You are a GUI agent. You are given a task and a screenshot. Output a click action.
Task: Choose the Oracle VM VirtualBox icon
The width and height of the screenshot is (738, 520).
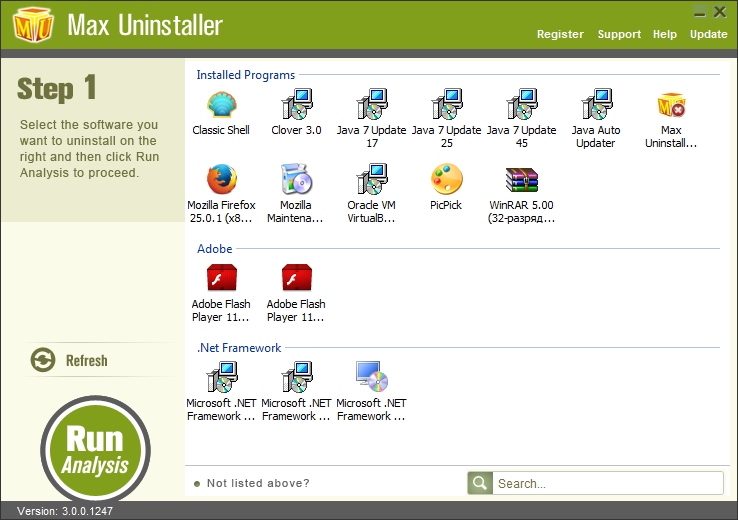371,180
